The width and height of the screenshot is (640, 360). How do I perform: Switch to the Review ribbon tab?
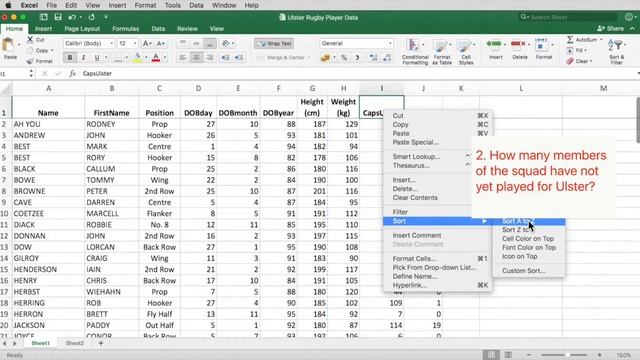[x=187, y=29]
